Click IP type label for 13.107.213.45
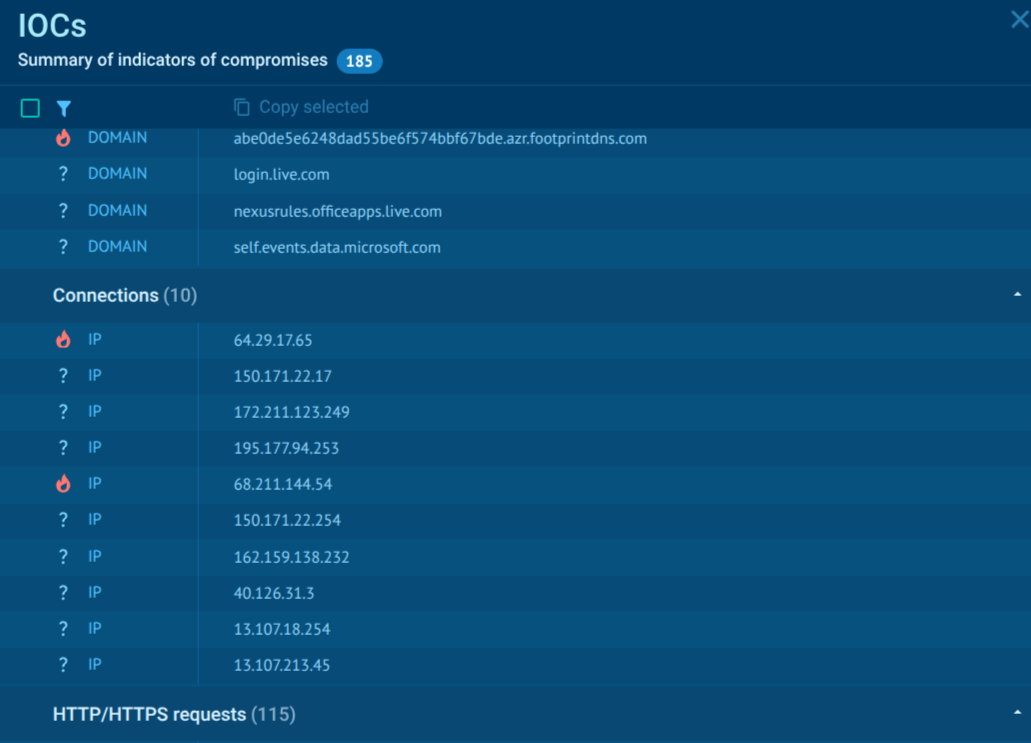This screenshot has width=1031, height=743. click(95, 665)
